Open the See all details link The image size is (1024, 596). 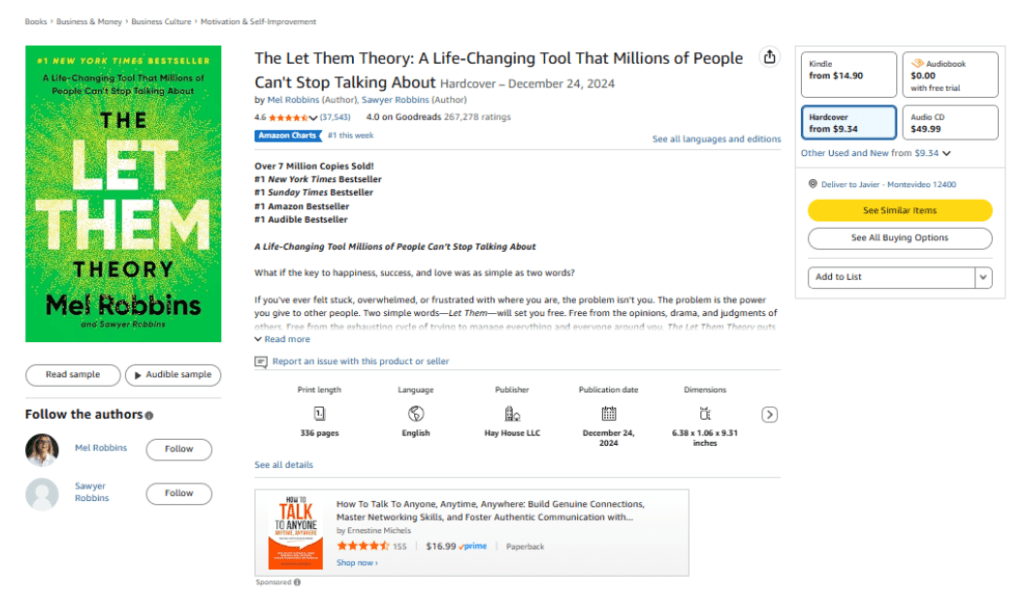click(x=284, y=465)
